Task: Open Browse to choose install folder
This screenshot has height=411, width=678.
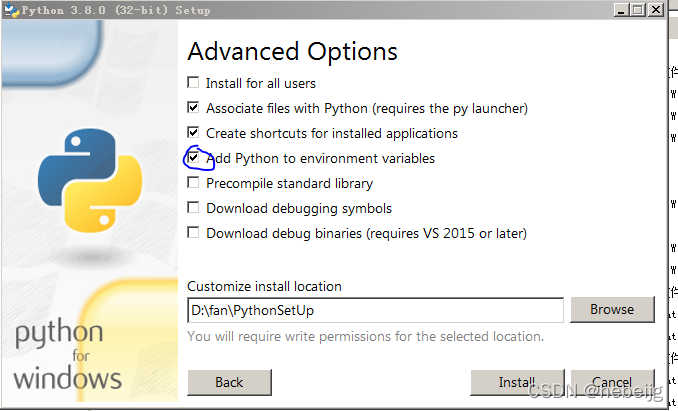Action: pos(612,309)
